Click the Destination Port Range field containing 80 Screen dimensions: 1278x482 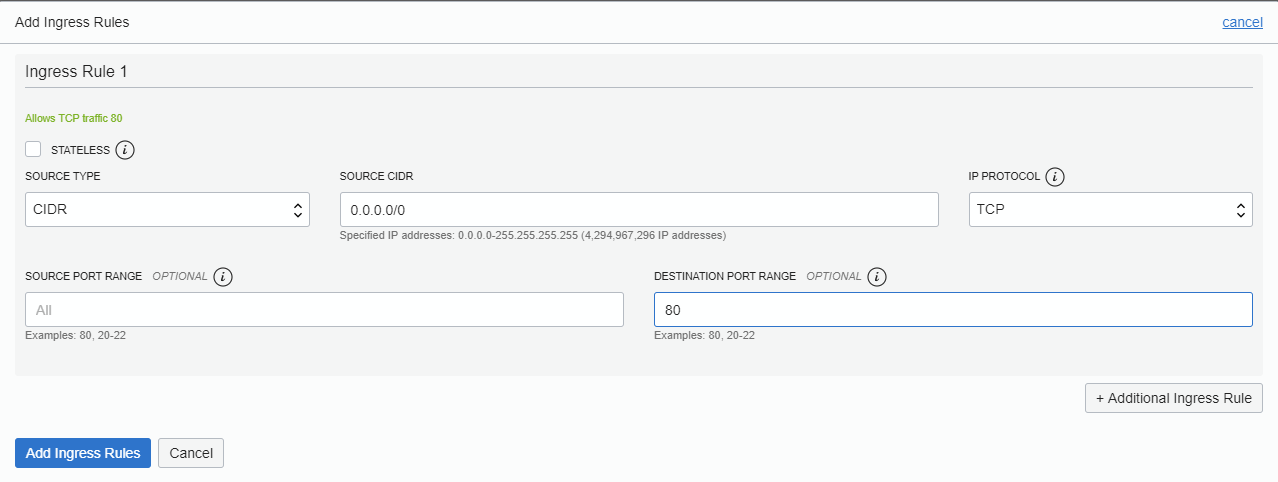pyautogui.click(x=953, y=310)
